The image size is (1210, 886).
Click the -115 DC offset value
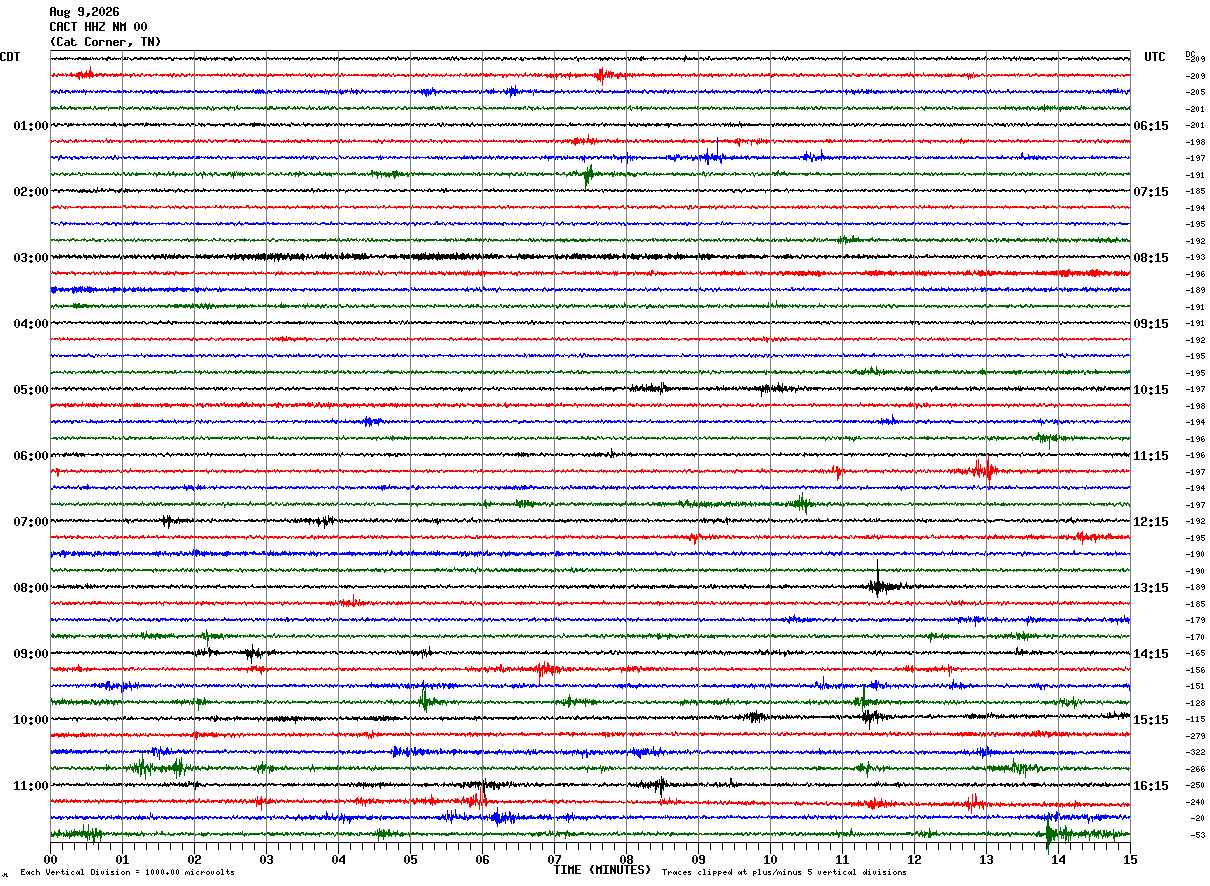1195,720
